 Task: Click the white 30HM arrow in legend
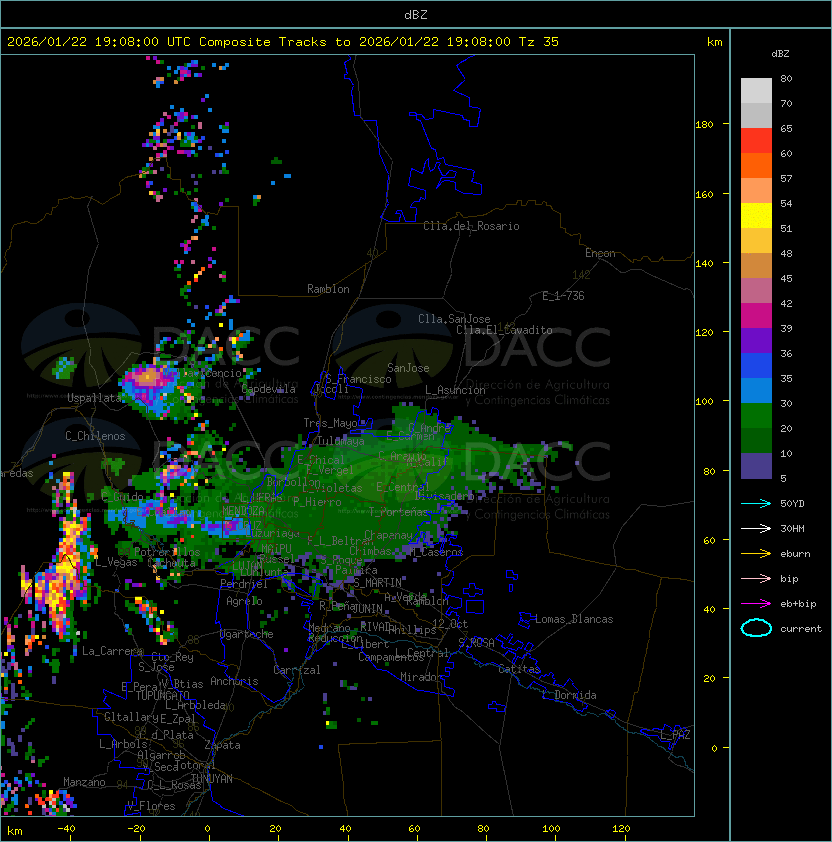coord(756,528)
